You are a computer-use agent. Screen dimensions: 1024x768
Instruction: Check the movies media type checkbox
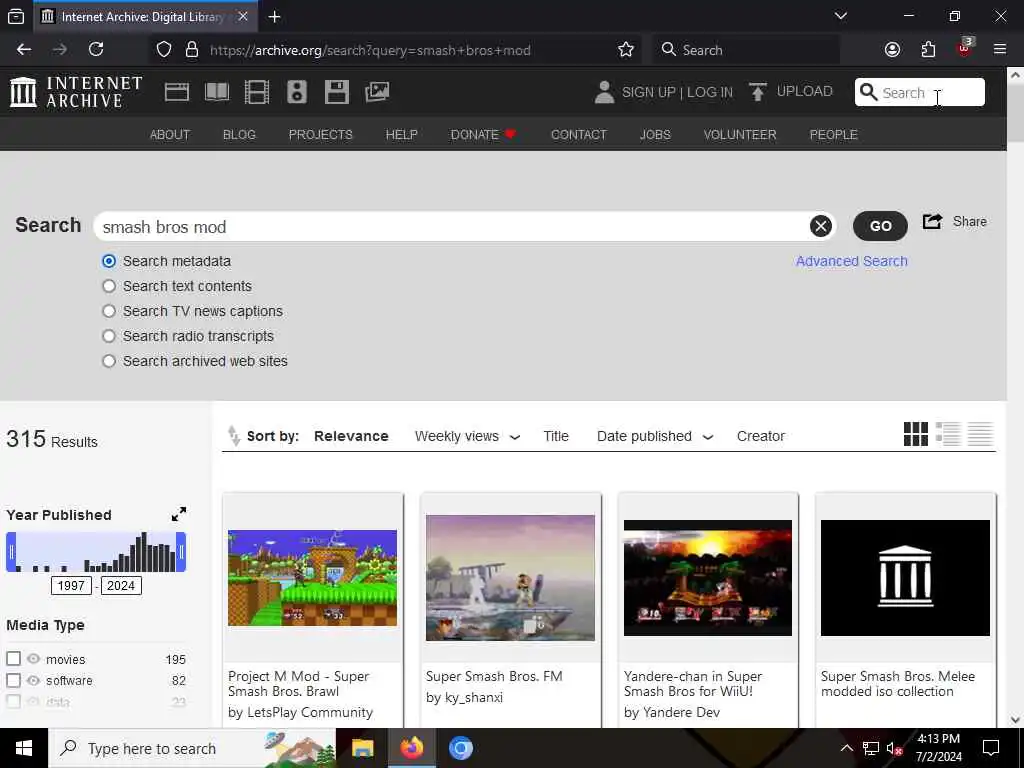click(14, 658)
